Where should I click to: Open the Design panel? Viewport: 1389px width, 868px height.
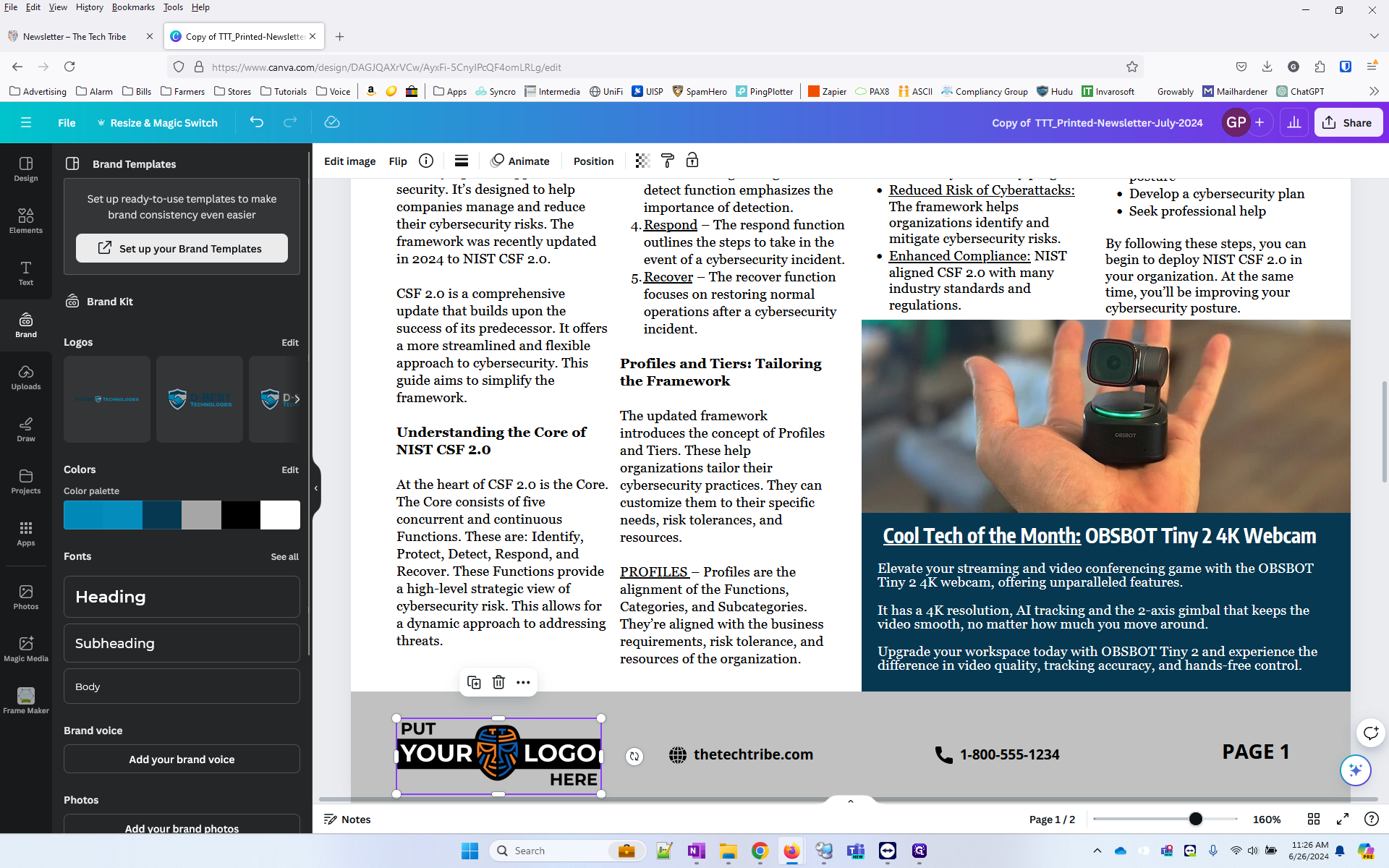pos(26,169)
